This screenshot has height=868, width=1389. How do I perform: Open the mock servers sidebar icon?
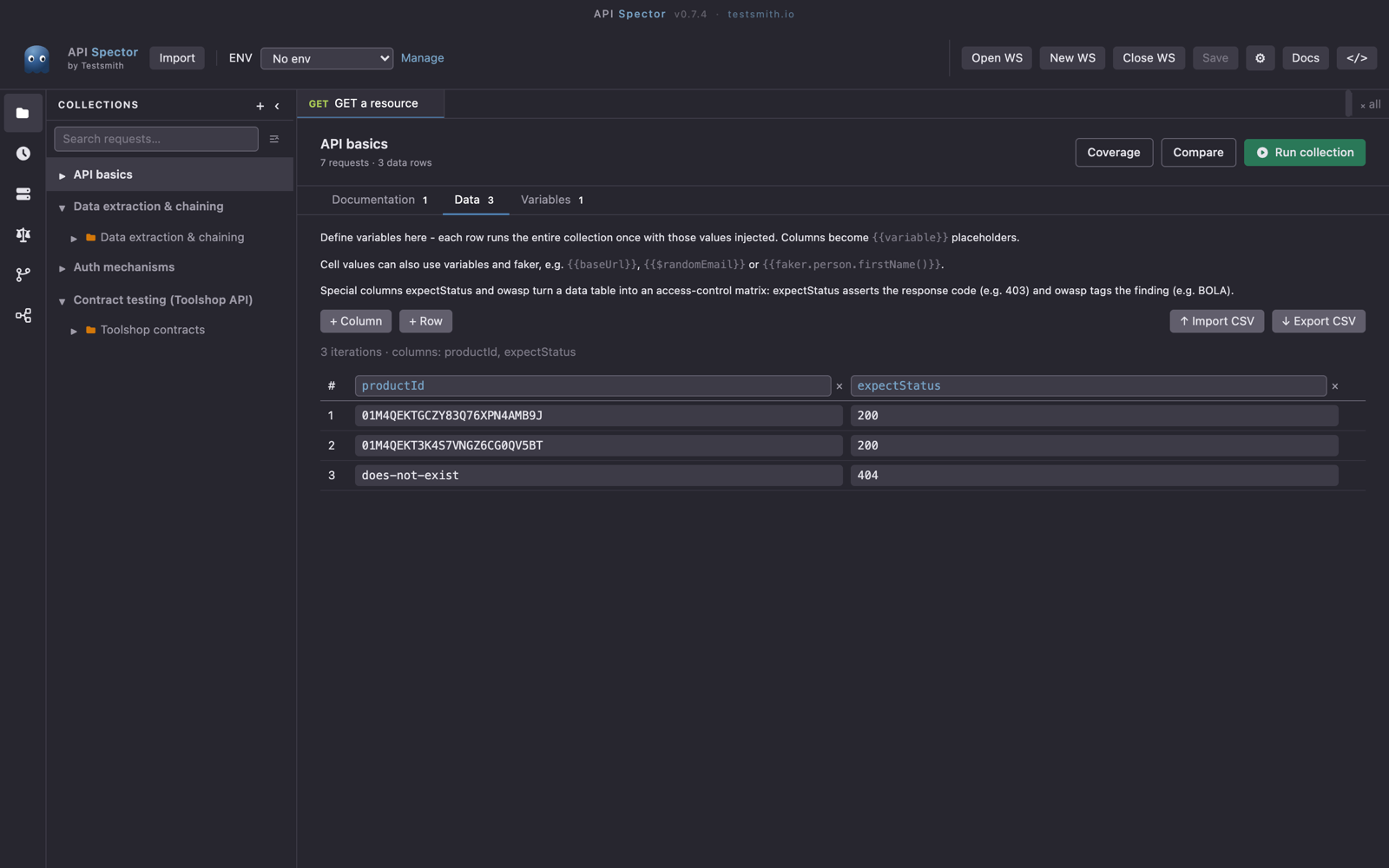(x=23, y=194)
